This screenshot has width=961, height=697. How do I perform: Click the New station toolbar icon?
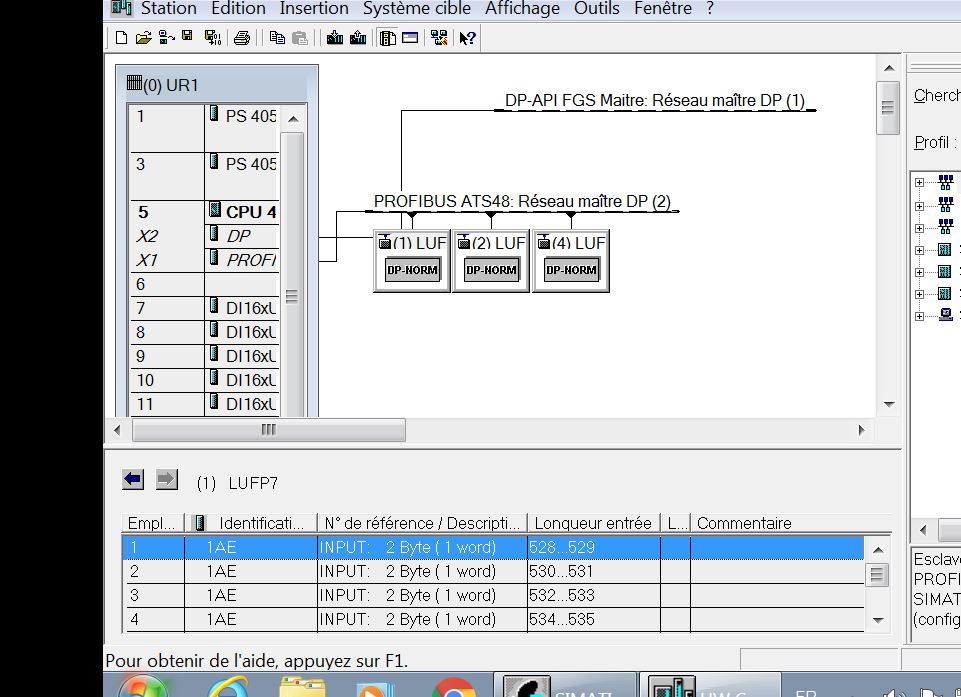(x=121, y=38)
